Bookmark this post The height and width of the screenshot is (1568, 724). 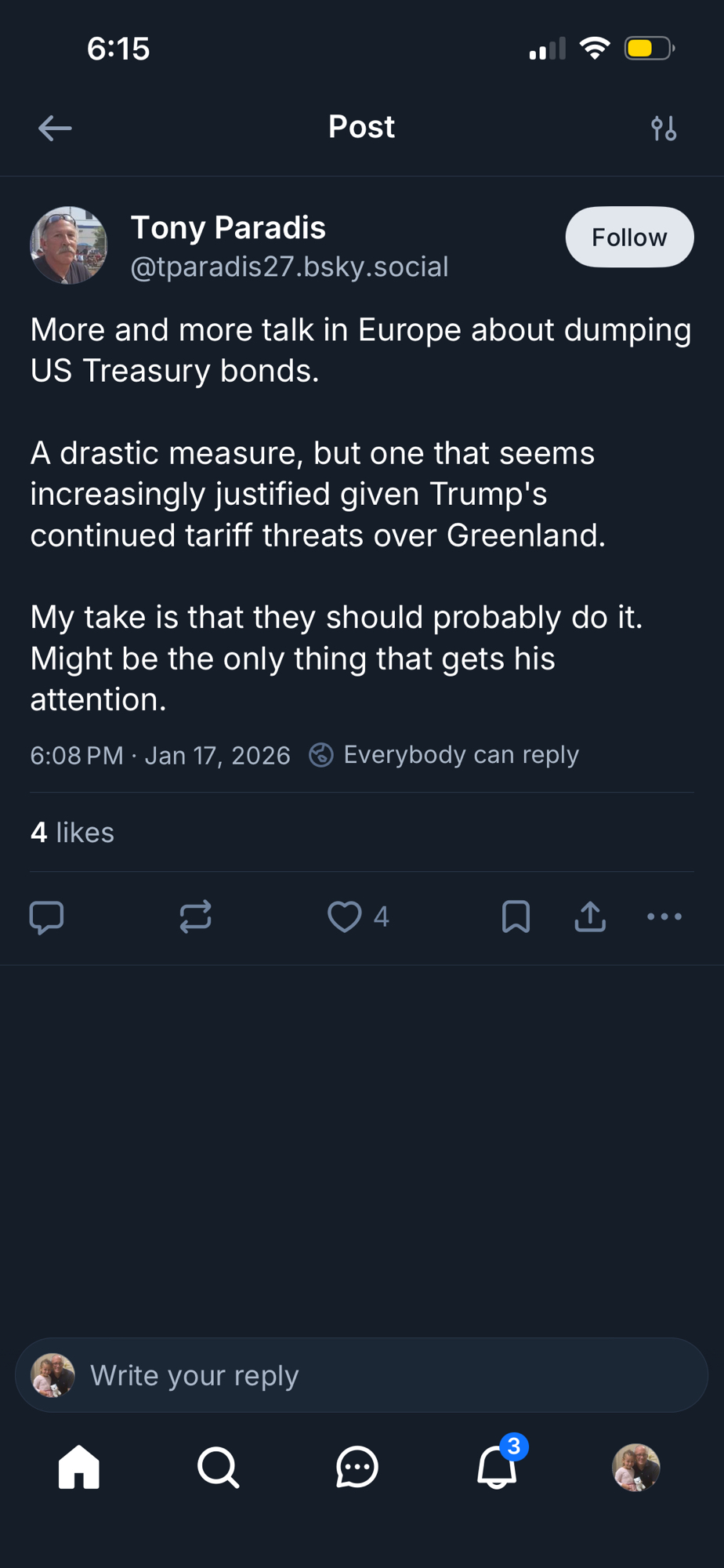[516, 916]
